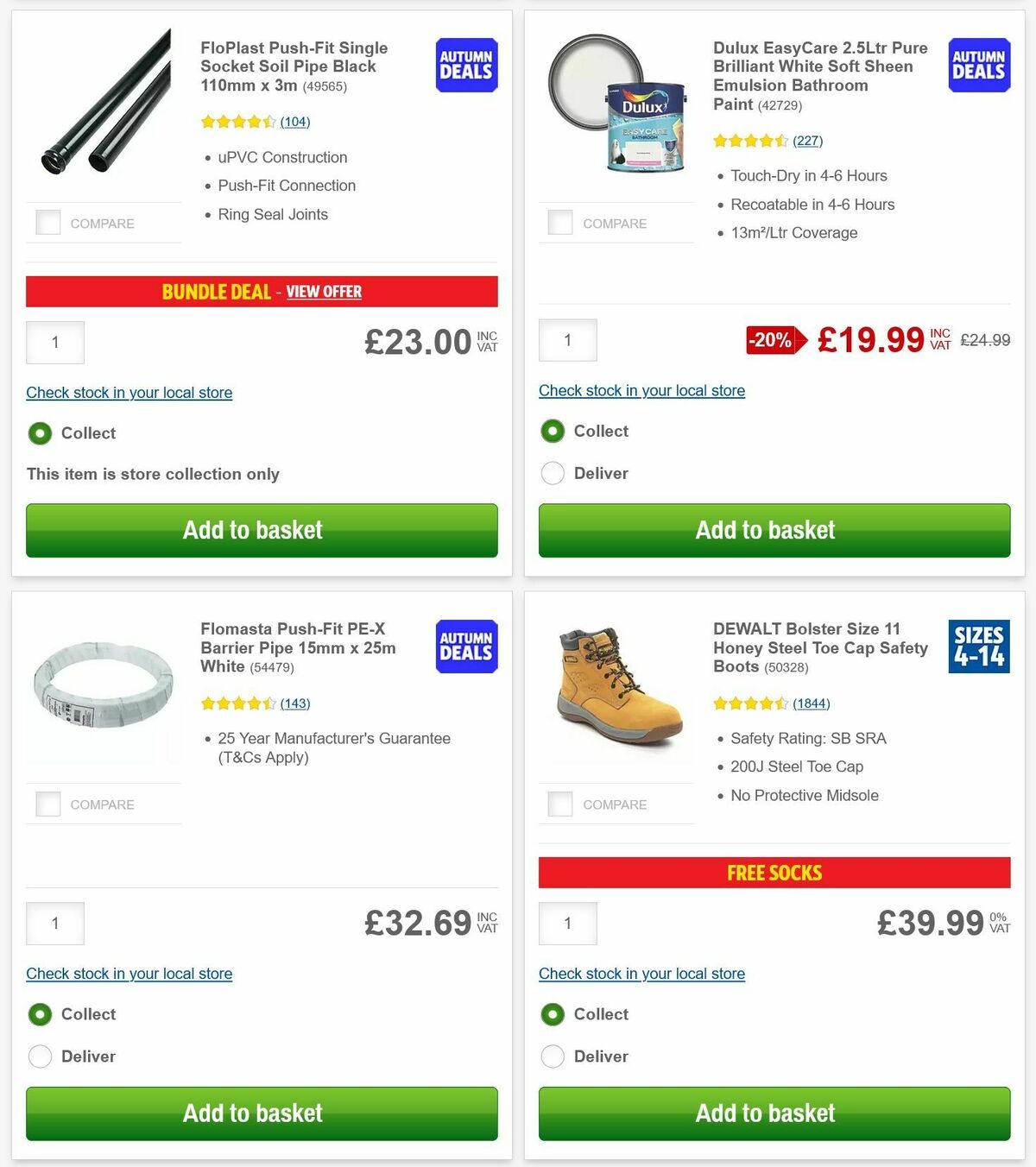This screenshot has height=1167, width=1036.
Task: Click the Autumn Deals badge on Flomasta barrier pipe
Action: (465, 646)
